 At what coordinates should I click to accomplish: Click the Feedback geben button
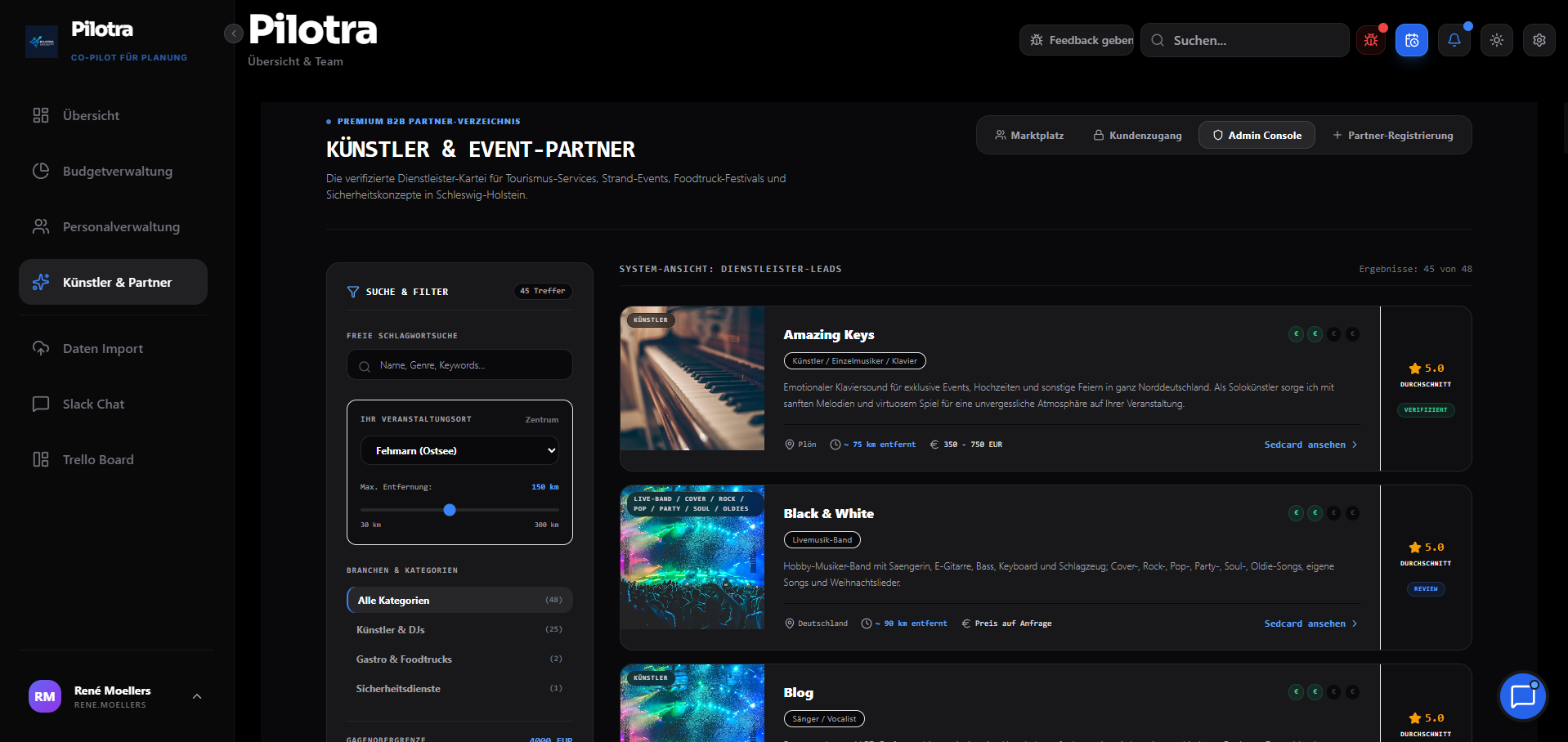pos(1076,40)
